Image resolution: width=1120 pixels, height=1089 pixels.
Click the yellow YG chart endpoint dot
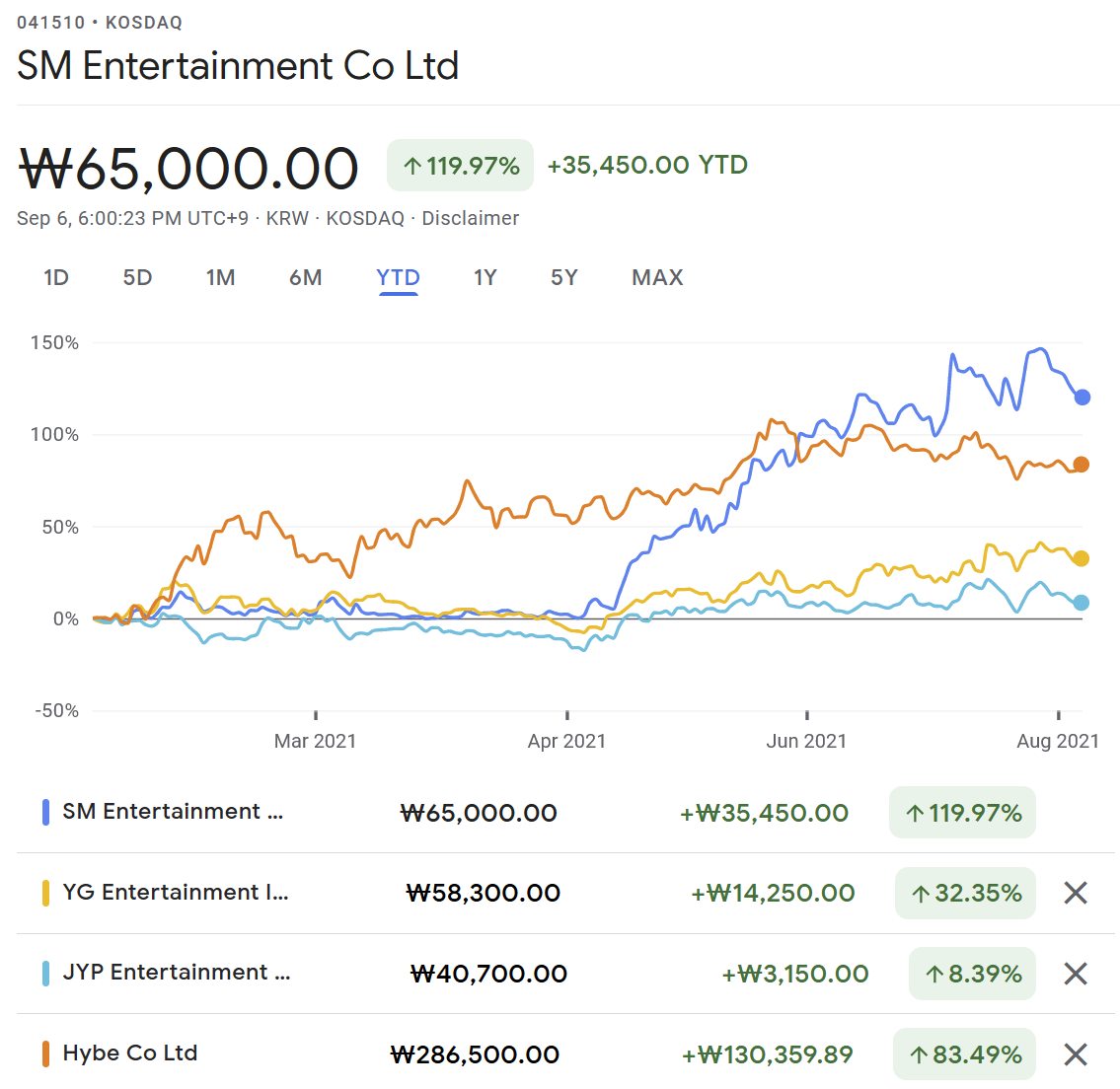pos(1081,559)
